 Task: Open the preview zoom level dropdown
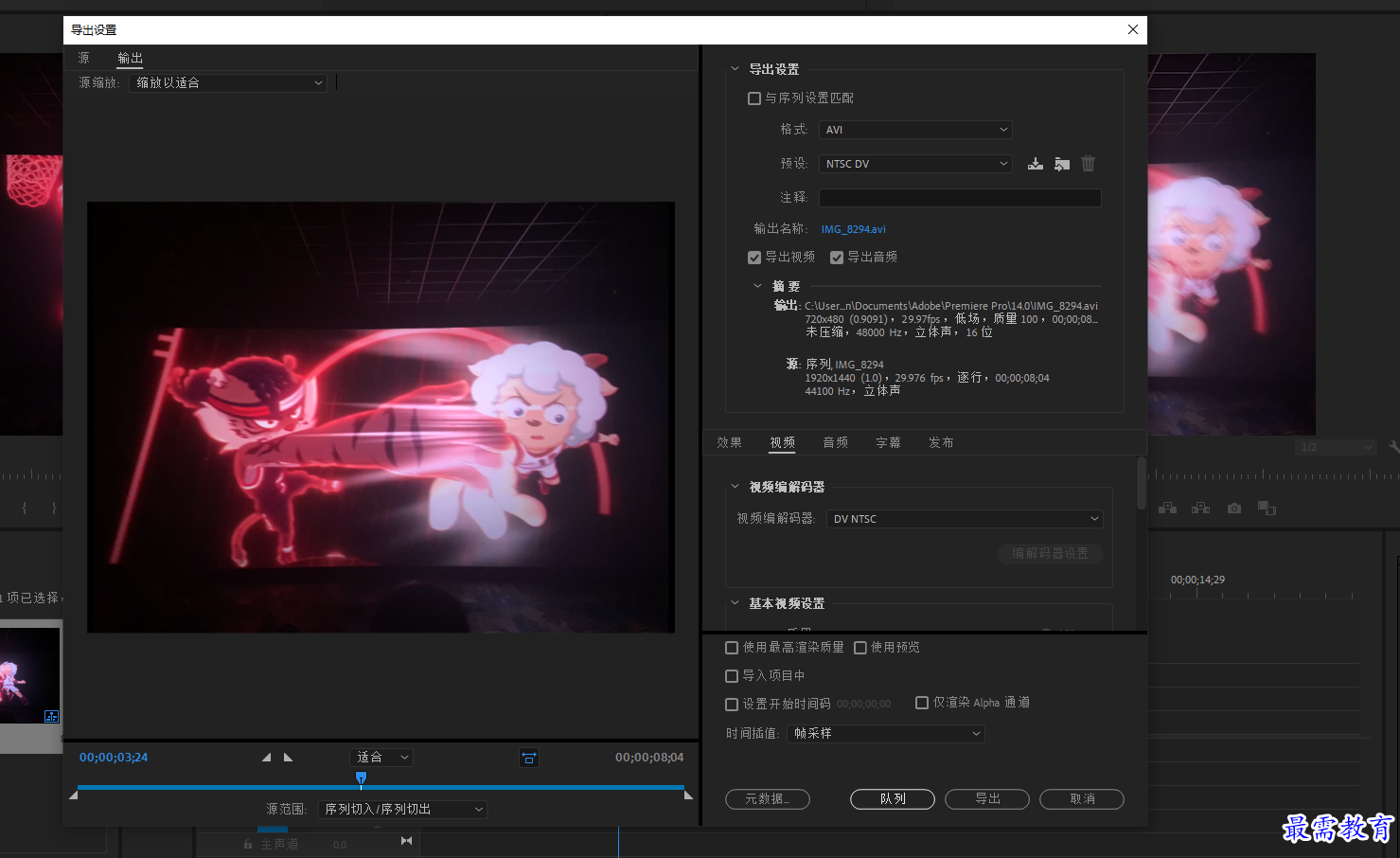pyautogui.click(x=381, y=758)
